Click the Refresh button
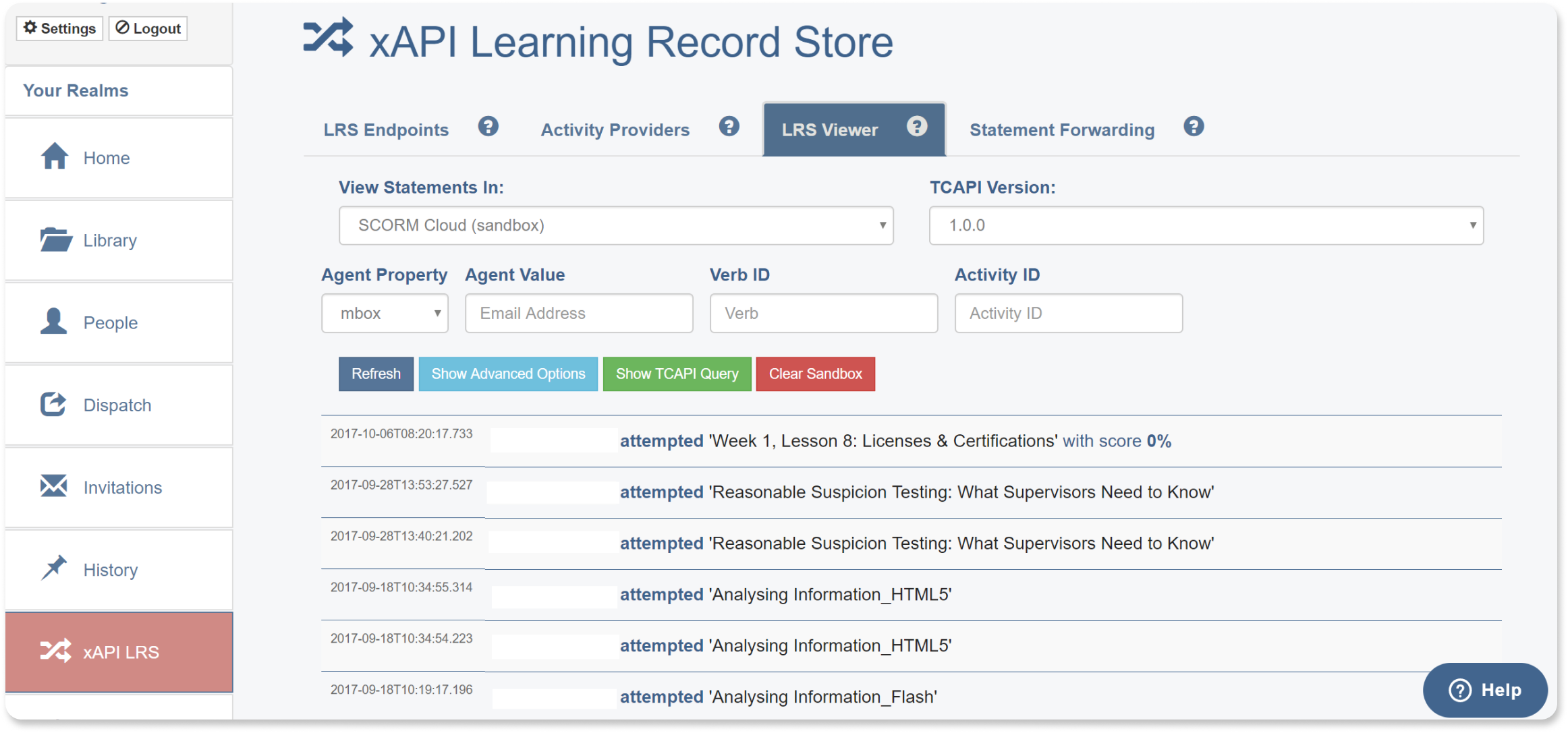Image resolution: width=1568 pixels, height=733 pixels. coord(376,374)
